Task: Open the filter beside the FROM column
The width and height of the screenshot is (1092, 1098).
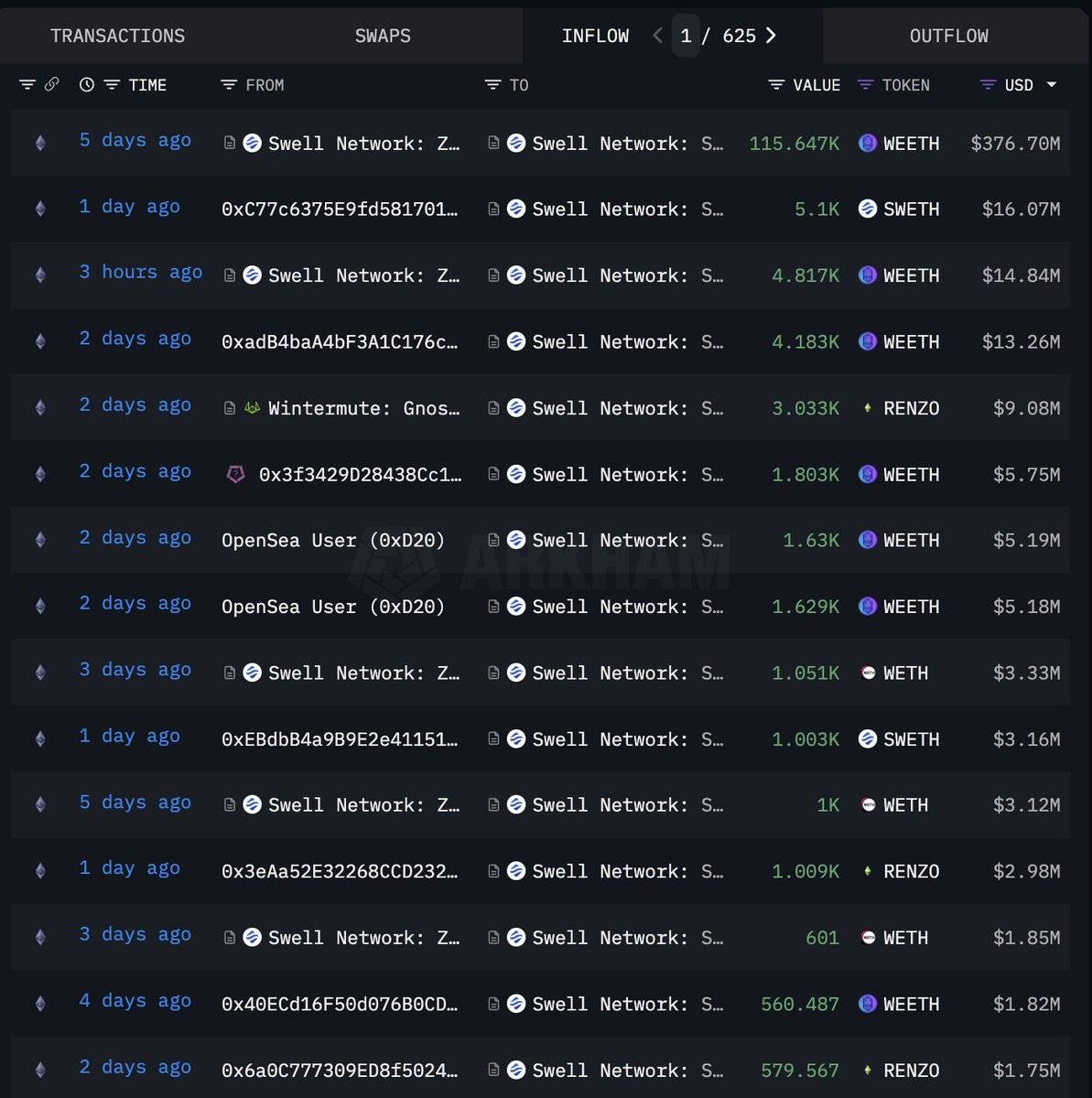Action: point(227,84)
